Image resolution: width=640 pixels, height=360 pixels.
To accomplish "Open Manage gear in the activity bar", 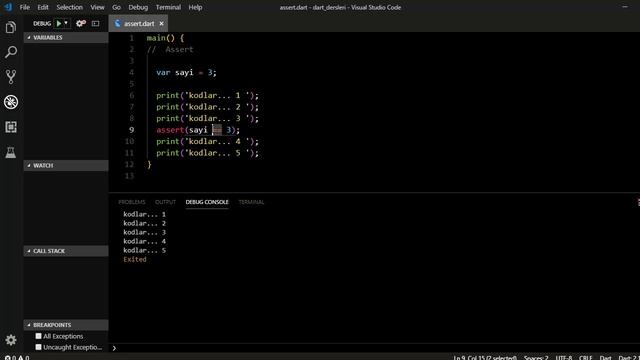I will pyautogui.click(x=11, y=340).
